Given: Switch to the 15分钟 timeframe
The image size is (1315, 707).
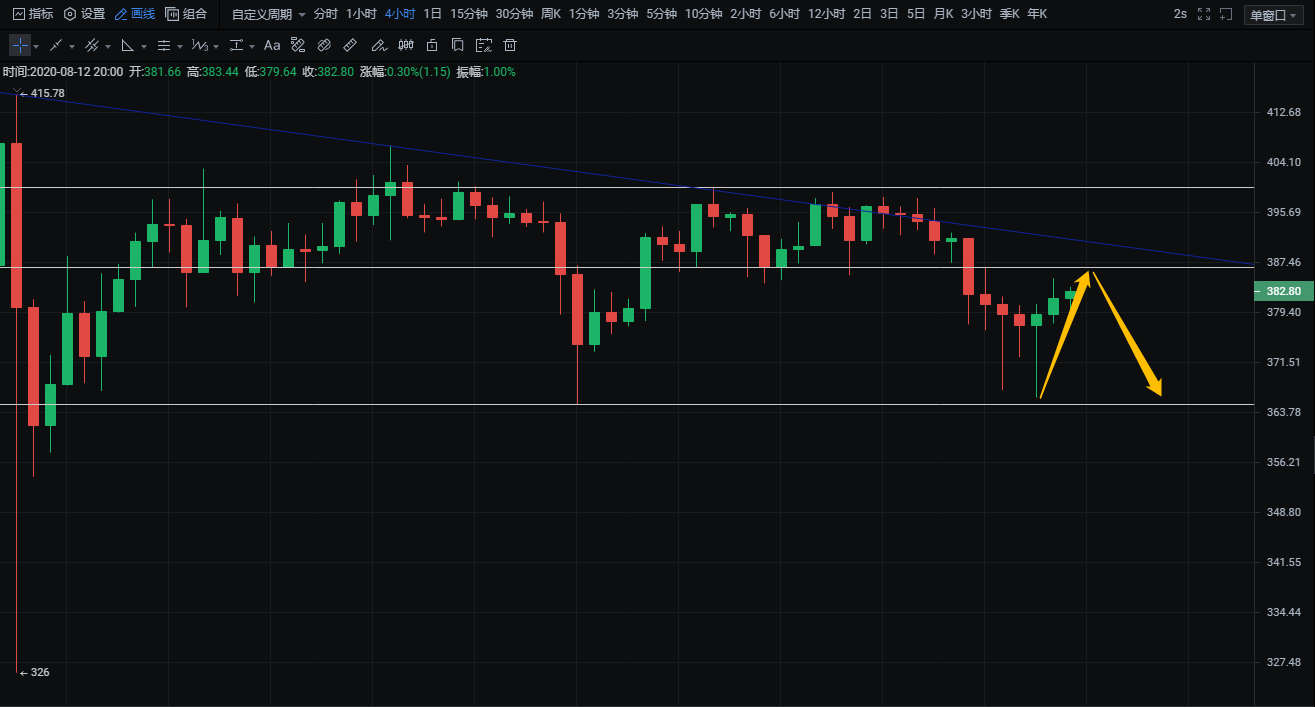Looking at the screenshot, I should [468, 14].
